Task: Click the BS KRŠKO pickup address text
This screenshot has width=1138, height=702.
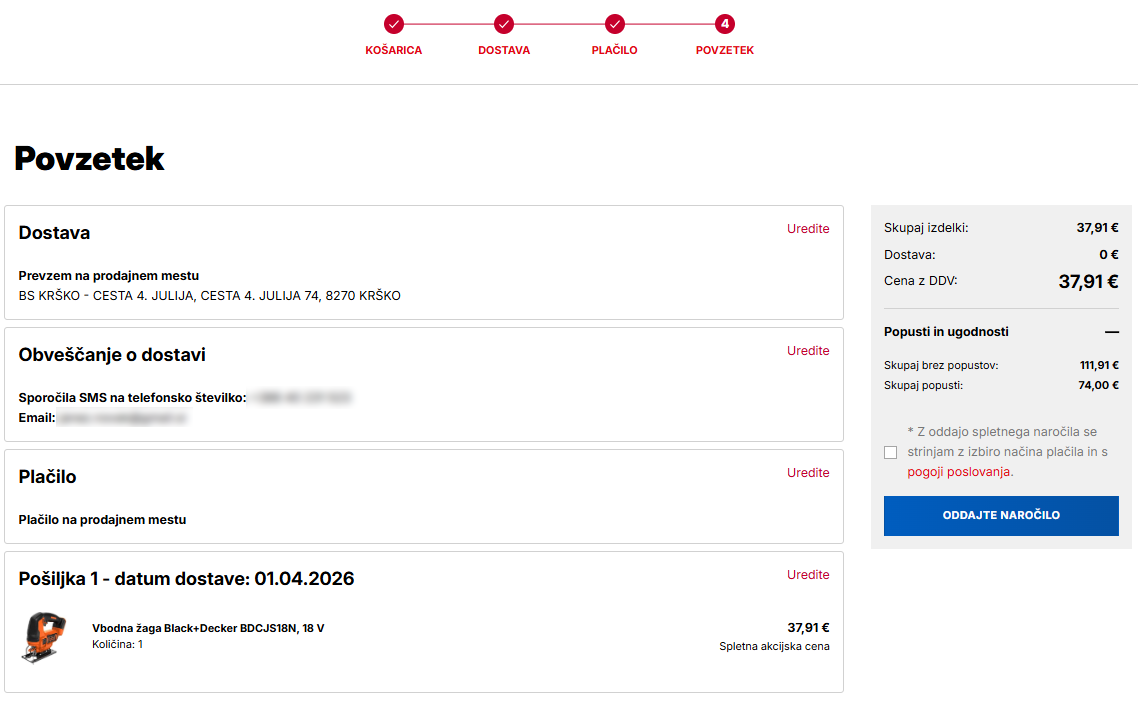Action: click(x=210, y=296)
